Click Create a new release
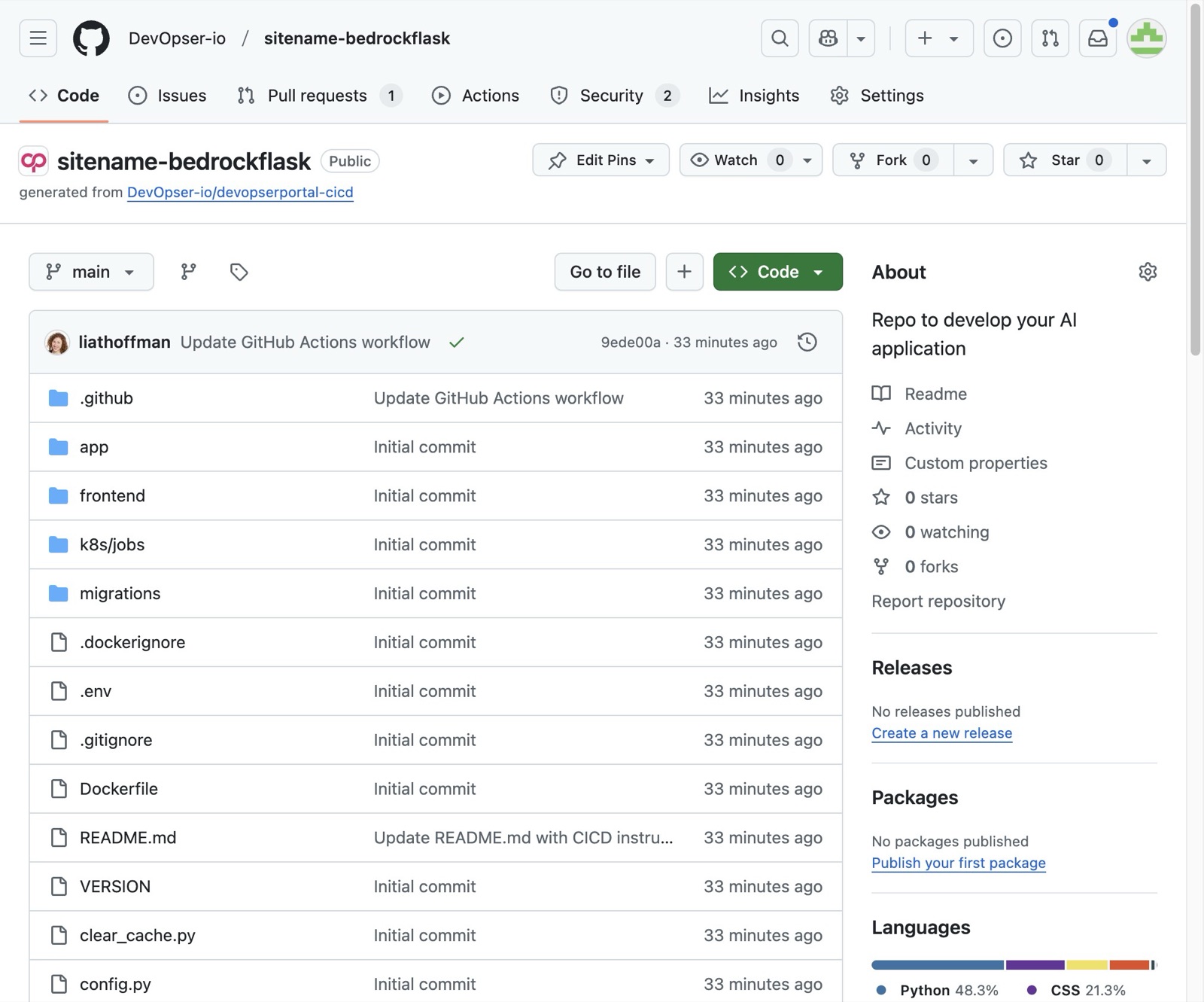This screenshot has height=1002, width=1204. pos(941,733)
